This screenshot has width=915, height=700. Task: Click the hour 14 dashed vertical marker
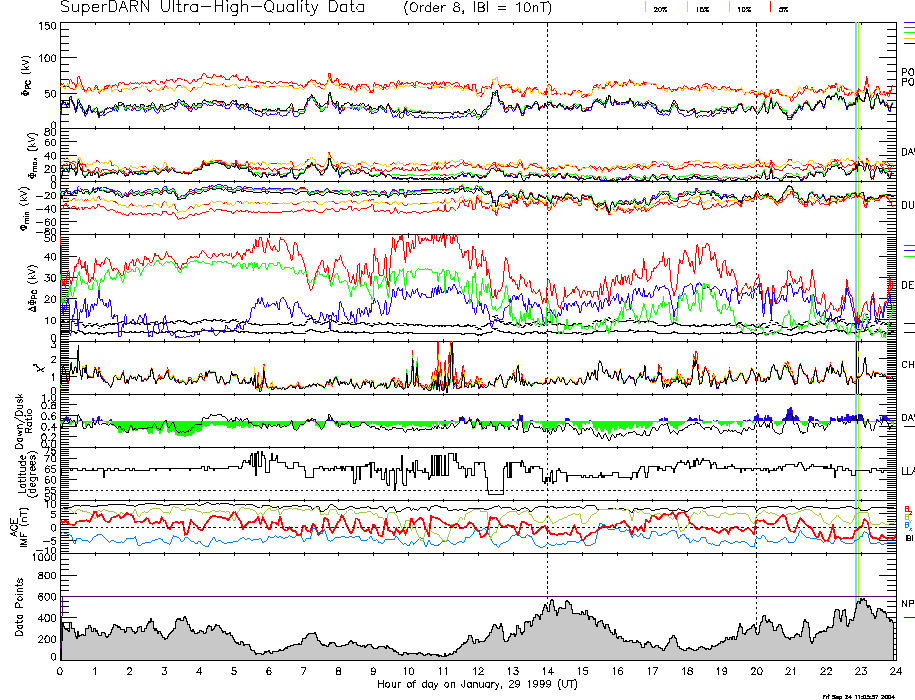point(547,300)
